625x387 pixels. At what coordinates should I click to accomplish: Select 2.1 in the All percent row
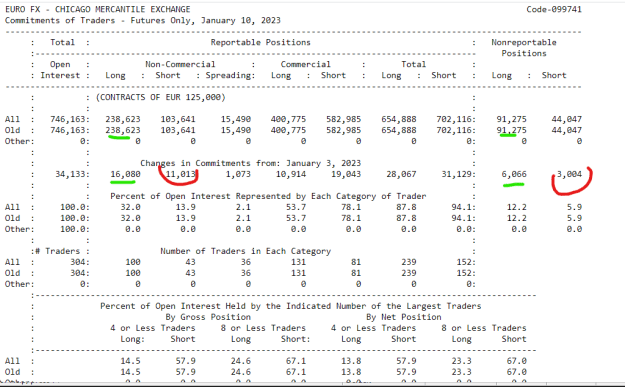pyautogui.click(x=243, y=207)
